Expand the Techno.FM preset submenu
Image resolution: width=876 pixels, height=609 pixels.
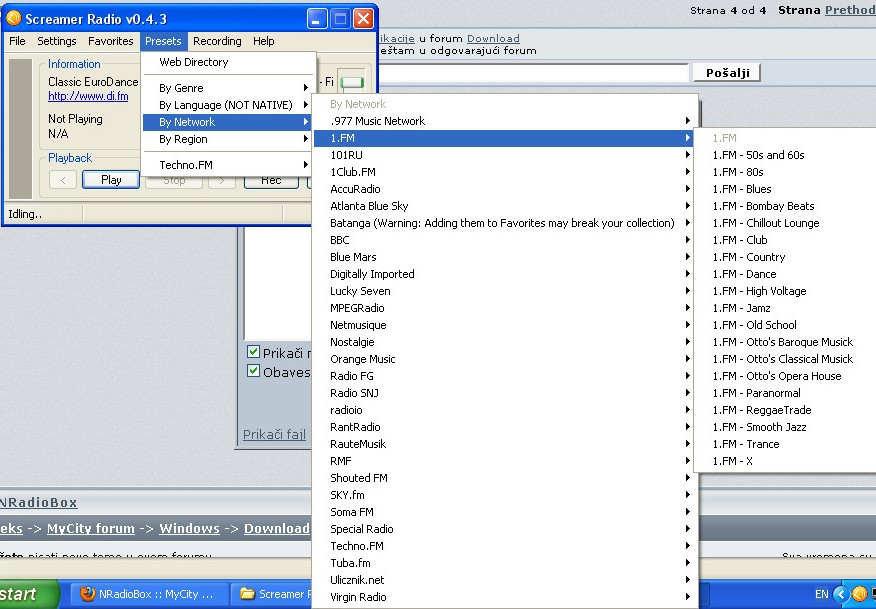228,165
